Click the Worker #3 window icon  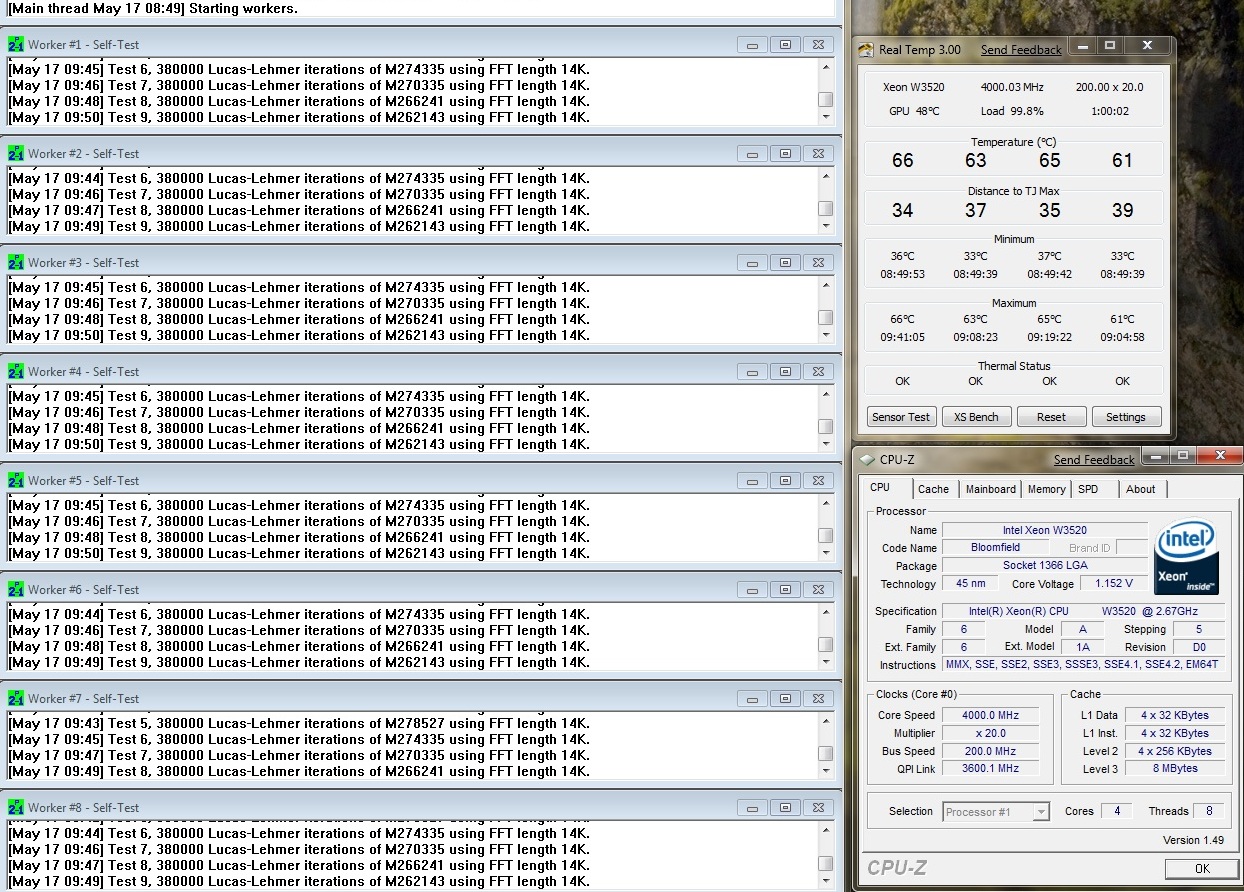point(16,263)
